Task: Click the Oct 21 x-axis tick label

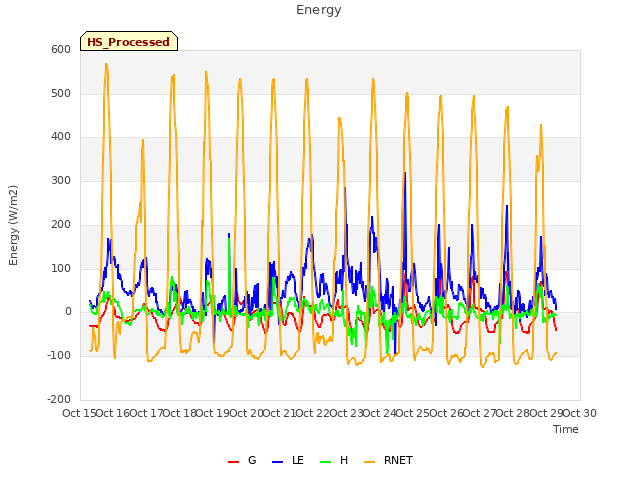Action: 280,413
